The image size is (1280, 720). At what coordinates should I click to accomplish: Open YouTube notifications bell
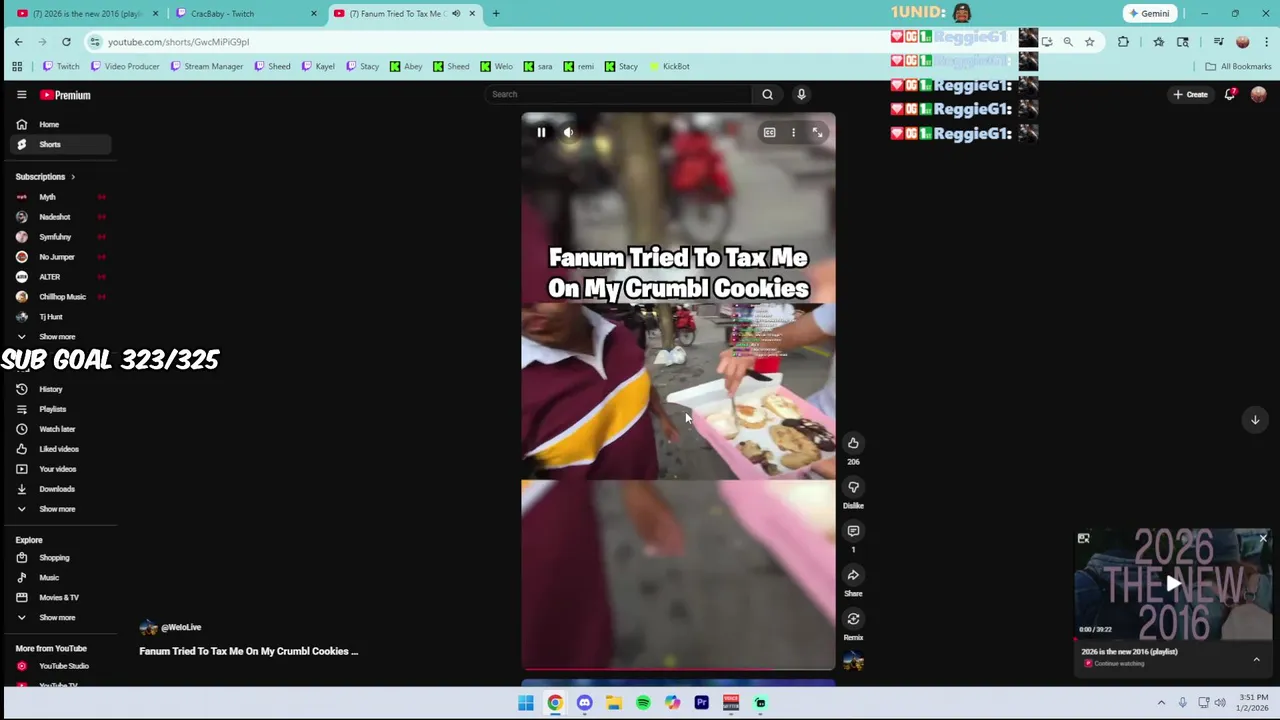[x=1230, y=94]
